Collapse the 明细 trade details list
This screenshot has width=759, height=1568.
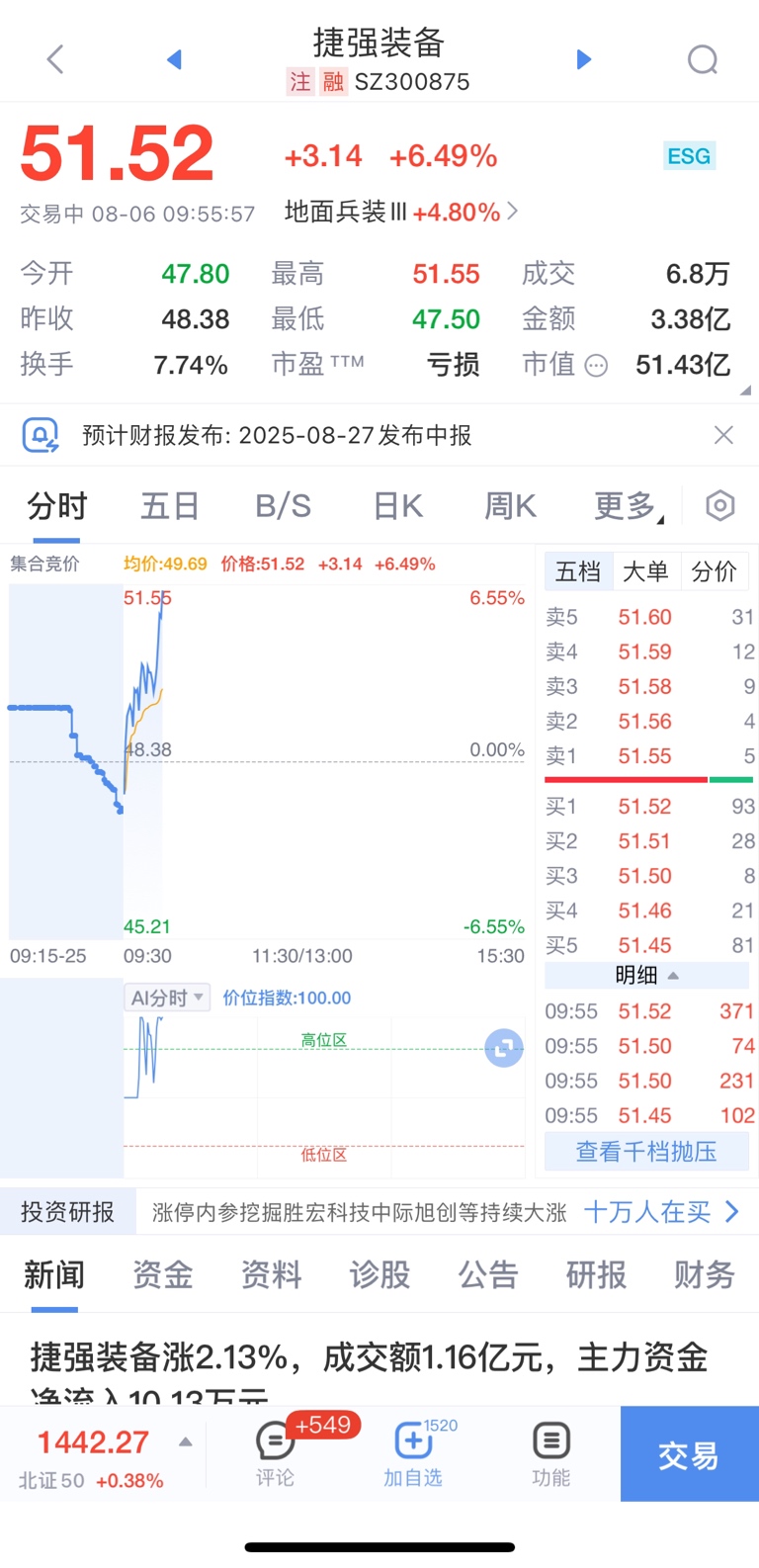click(x=646, y=976)
